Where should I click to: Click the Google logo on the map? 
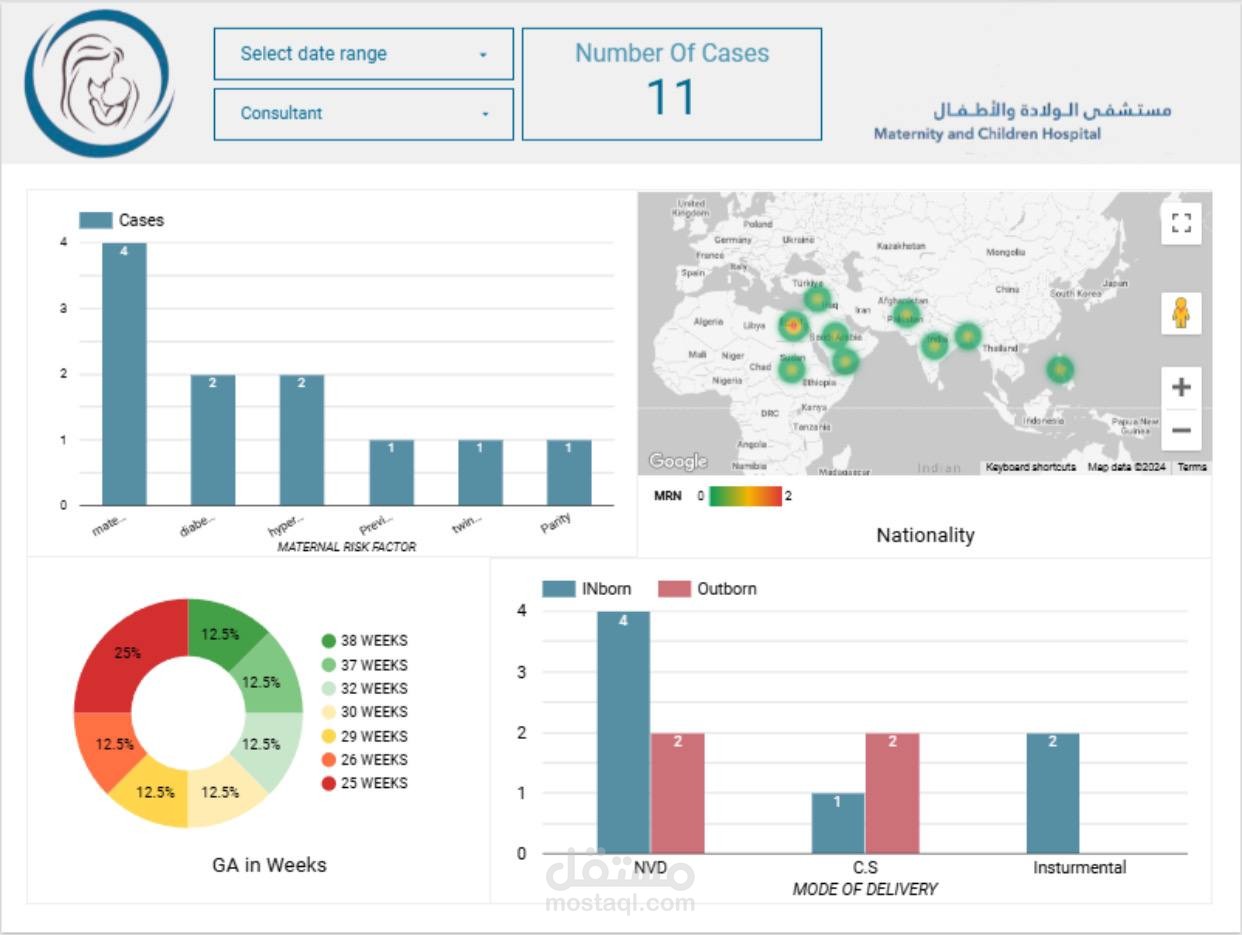point(677,461)
